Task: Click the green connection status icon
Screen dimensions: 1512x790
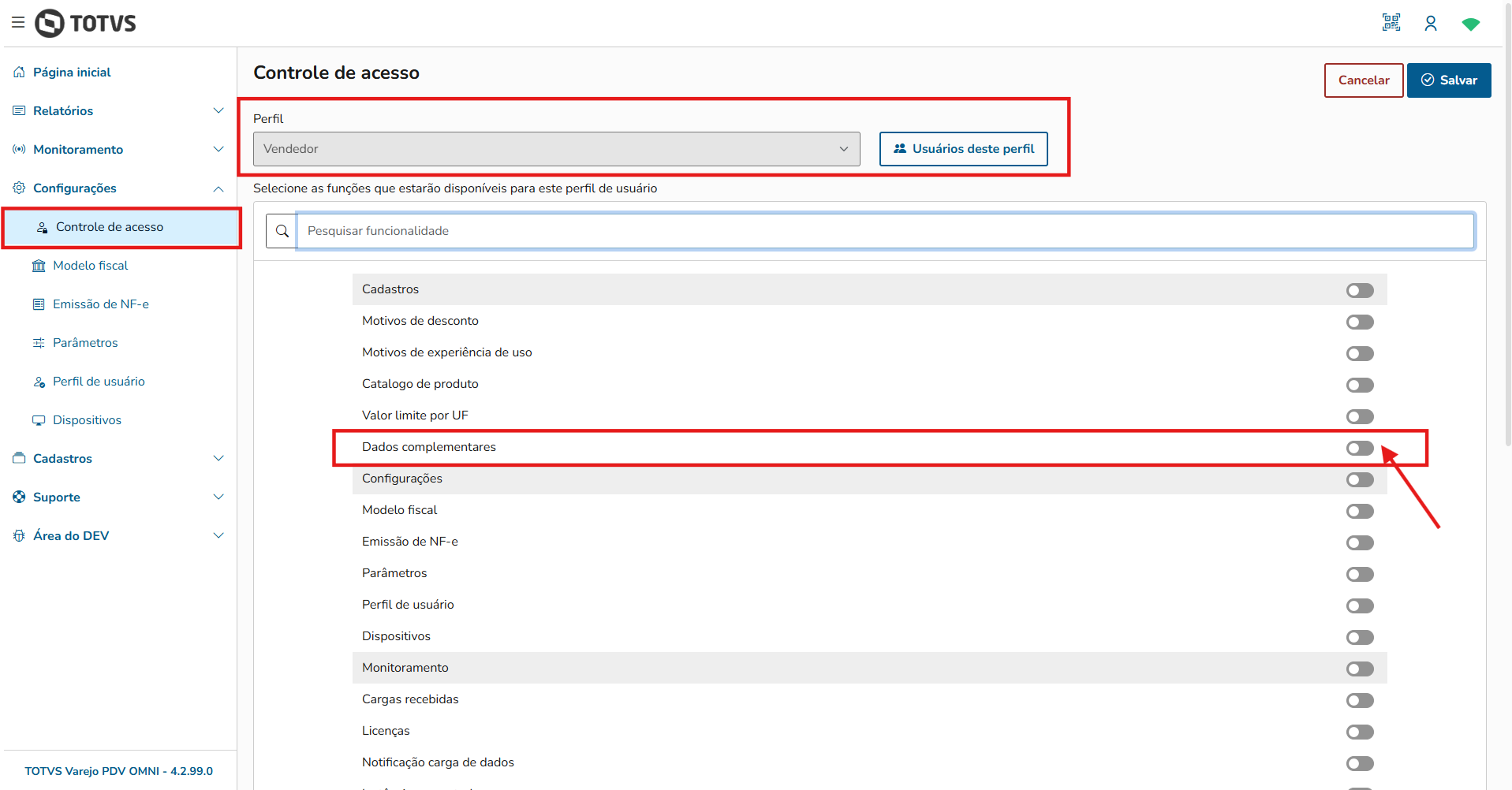Action: 1470,24
